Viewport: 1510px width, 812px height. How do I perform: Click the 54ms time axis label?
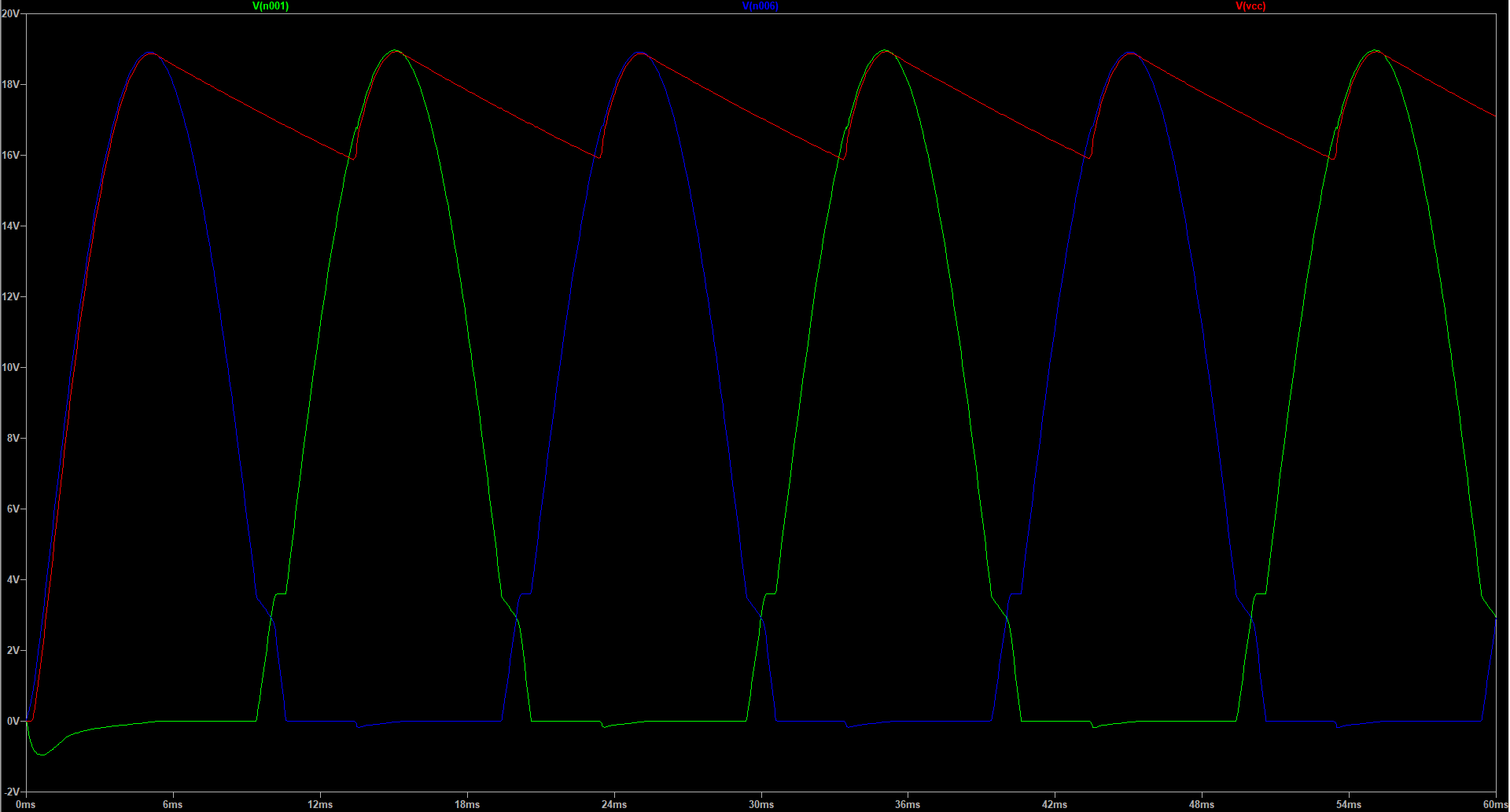click(1349, 804)
